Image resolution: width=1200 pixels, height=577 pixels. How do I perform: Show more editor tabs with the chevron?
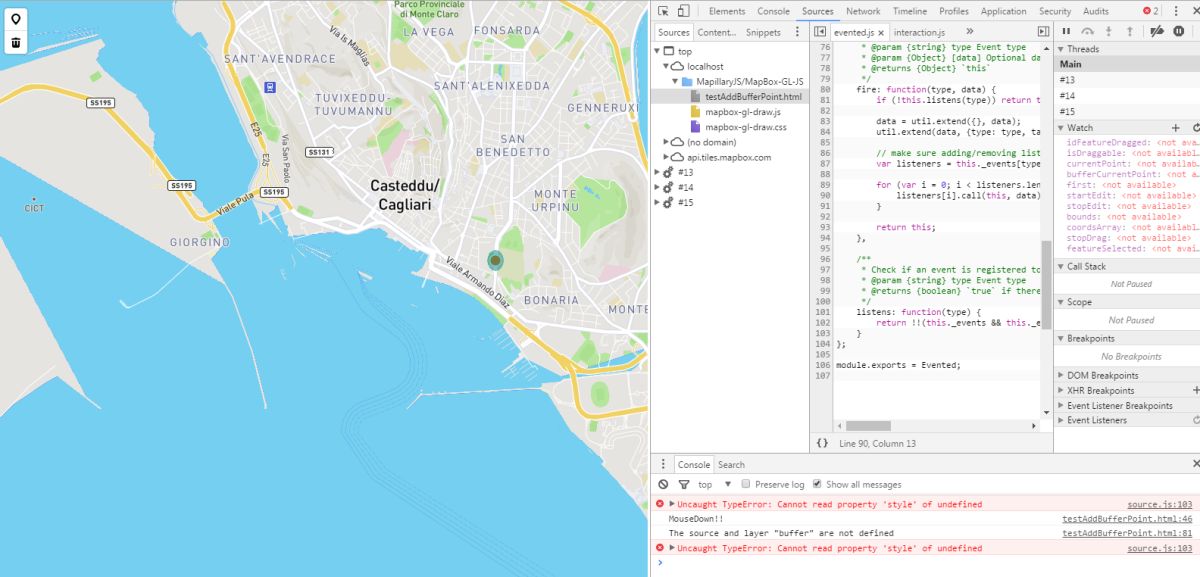pyautogui.click(x=970, y=32)
